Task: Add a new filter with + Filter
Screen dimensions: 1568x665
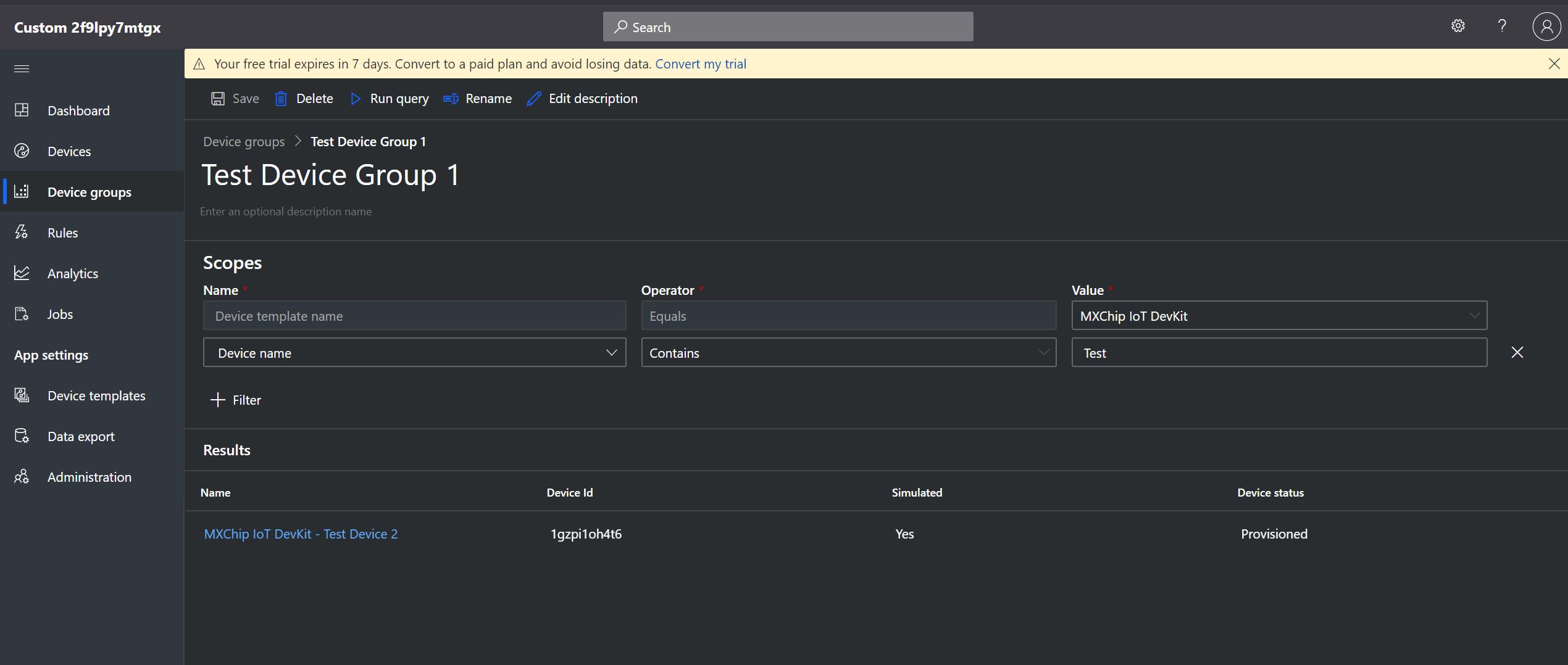Action: pyautogui.click(x=236, y=400)
